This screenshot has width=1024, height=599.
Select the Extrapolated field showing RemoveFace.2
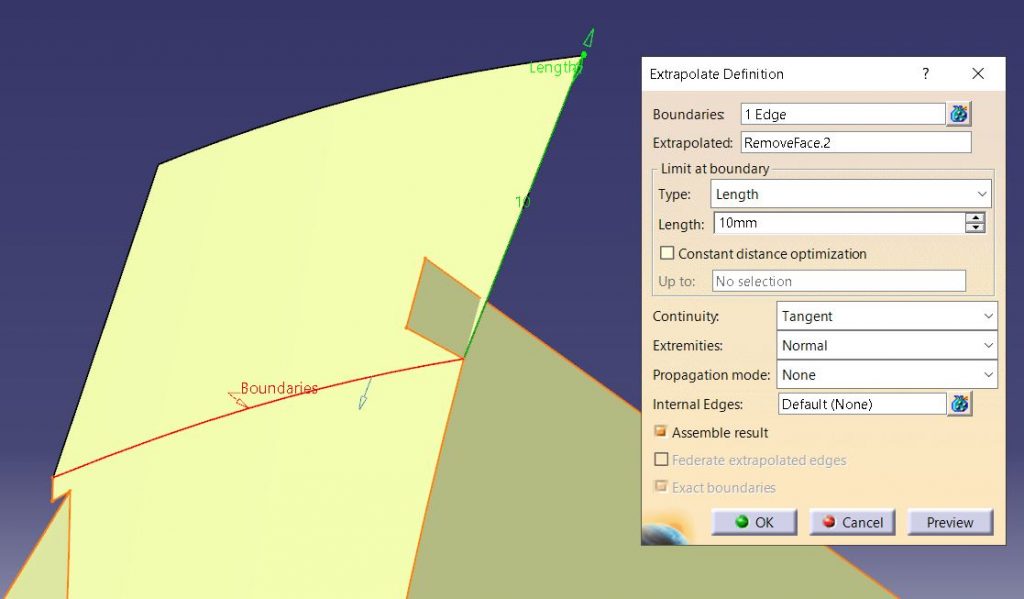coord(855,142)
